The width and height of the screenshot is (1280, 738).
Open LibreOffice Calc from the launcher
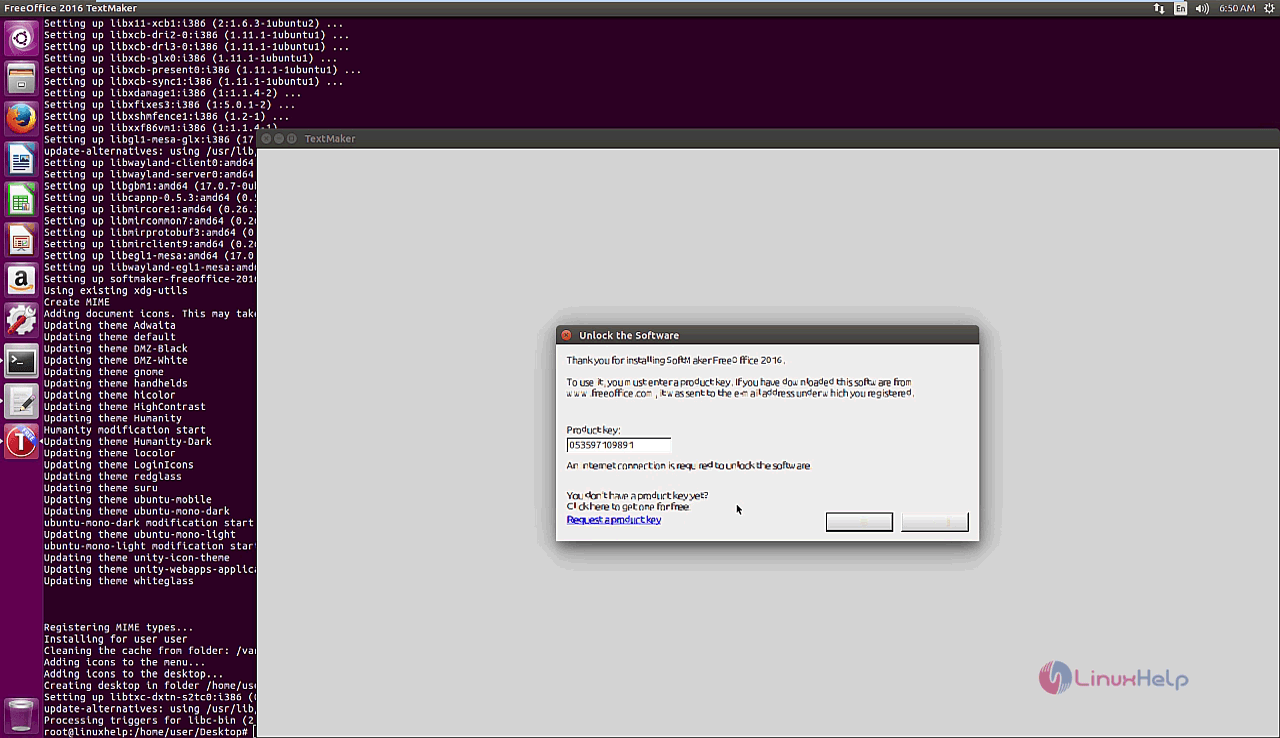pyautogui.click(x=21, y=200)
